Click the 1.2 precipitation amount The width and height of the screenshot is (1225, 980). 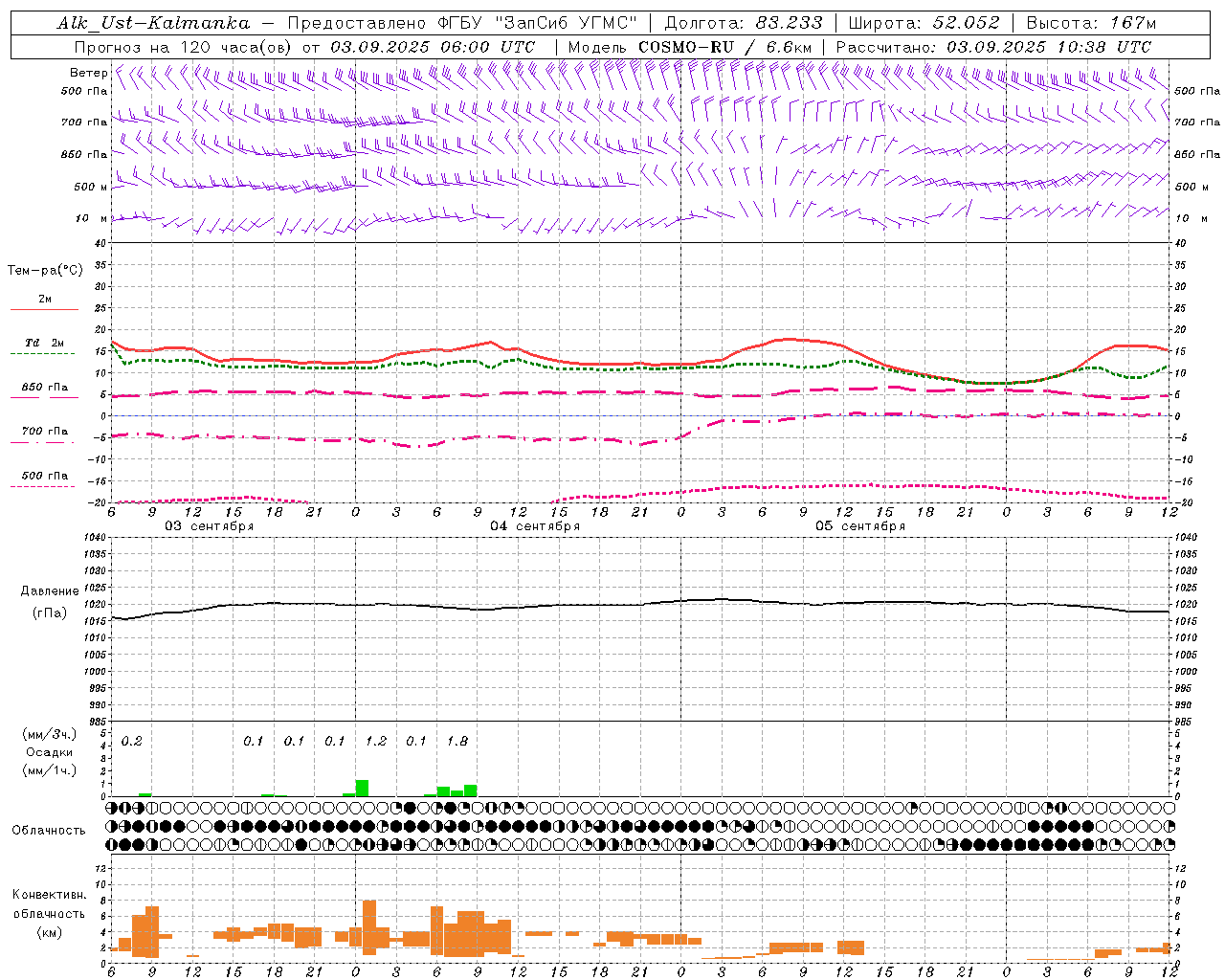pyautogui.click(x=376, y=742)
